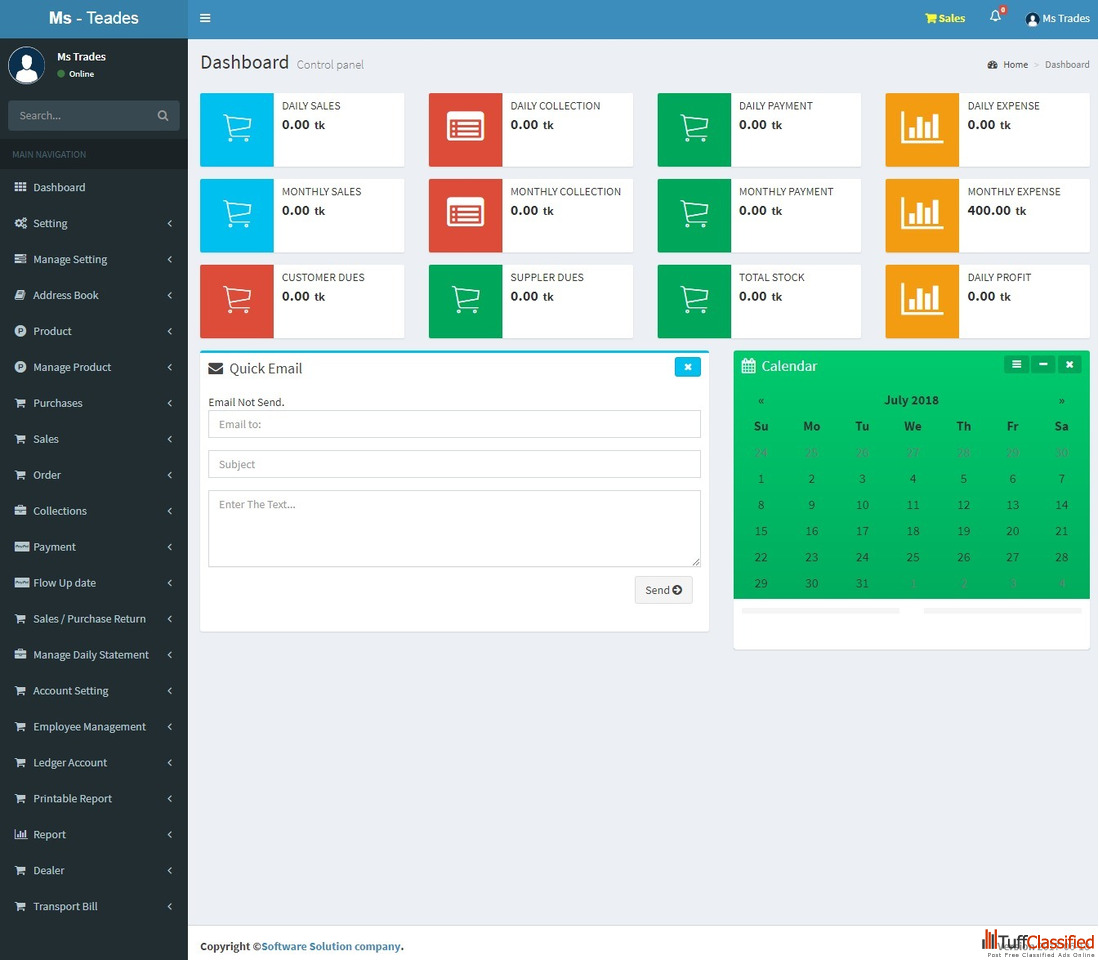
Task: Click the Total Stock cart icon
Action: pyautogui.click(x=694, y=301)
